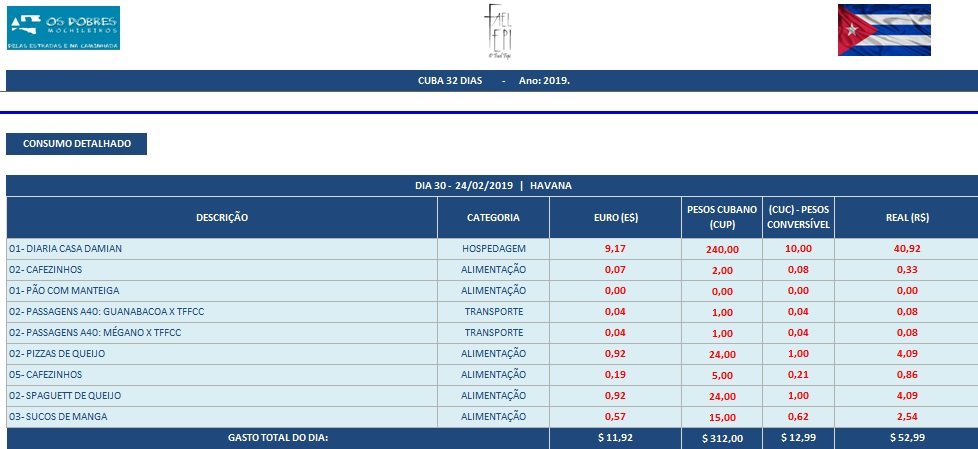Select the REAL (R$) column header
The height and width of the screenshot is (449, 978).
click(904, 217)
